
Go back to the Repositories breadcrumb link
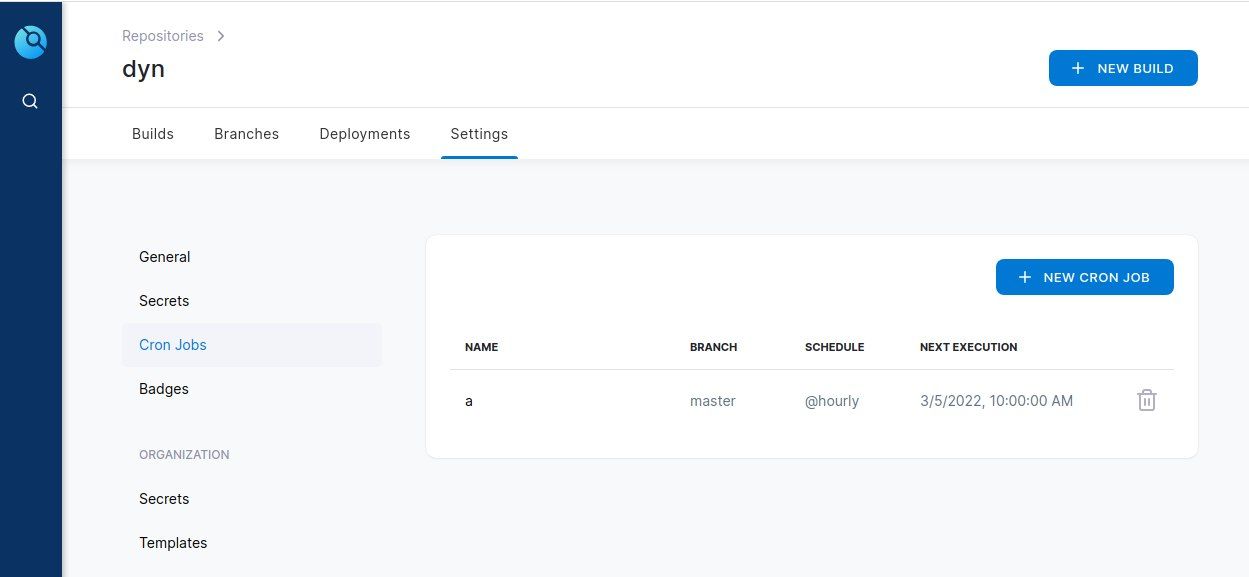pyautogui.click(x=162, y=36)
